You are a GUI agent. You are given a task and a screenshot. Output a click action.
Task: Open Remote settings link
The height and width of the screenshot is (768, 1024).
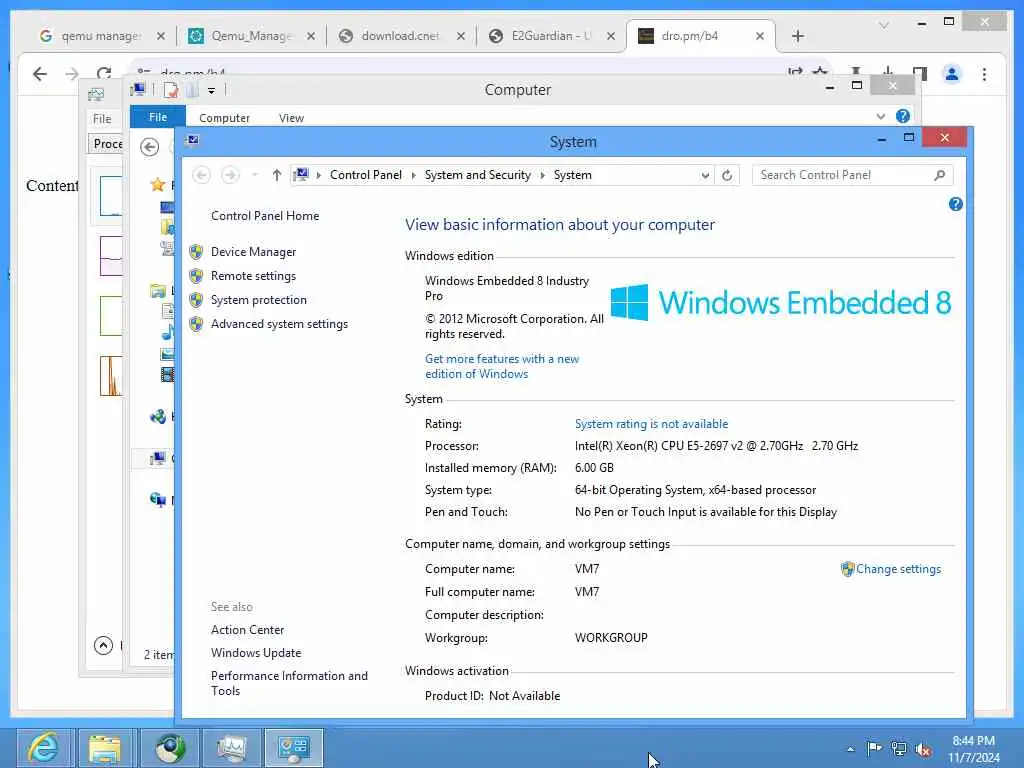pyautogui.click(x=253, y=276)
